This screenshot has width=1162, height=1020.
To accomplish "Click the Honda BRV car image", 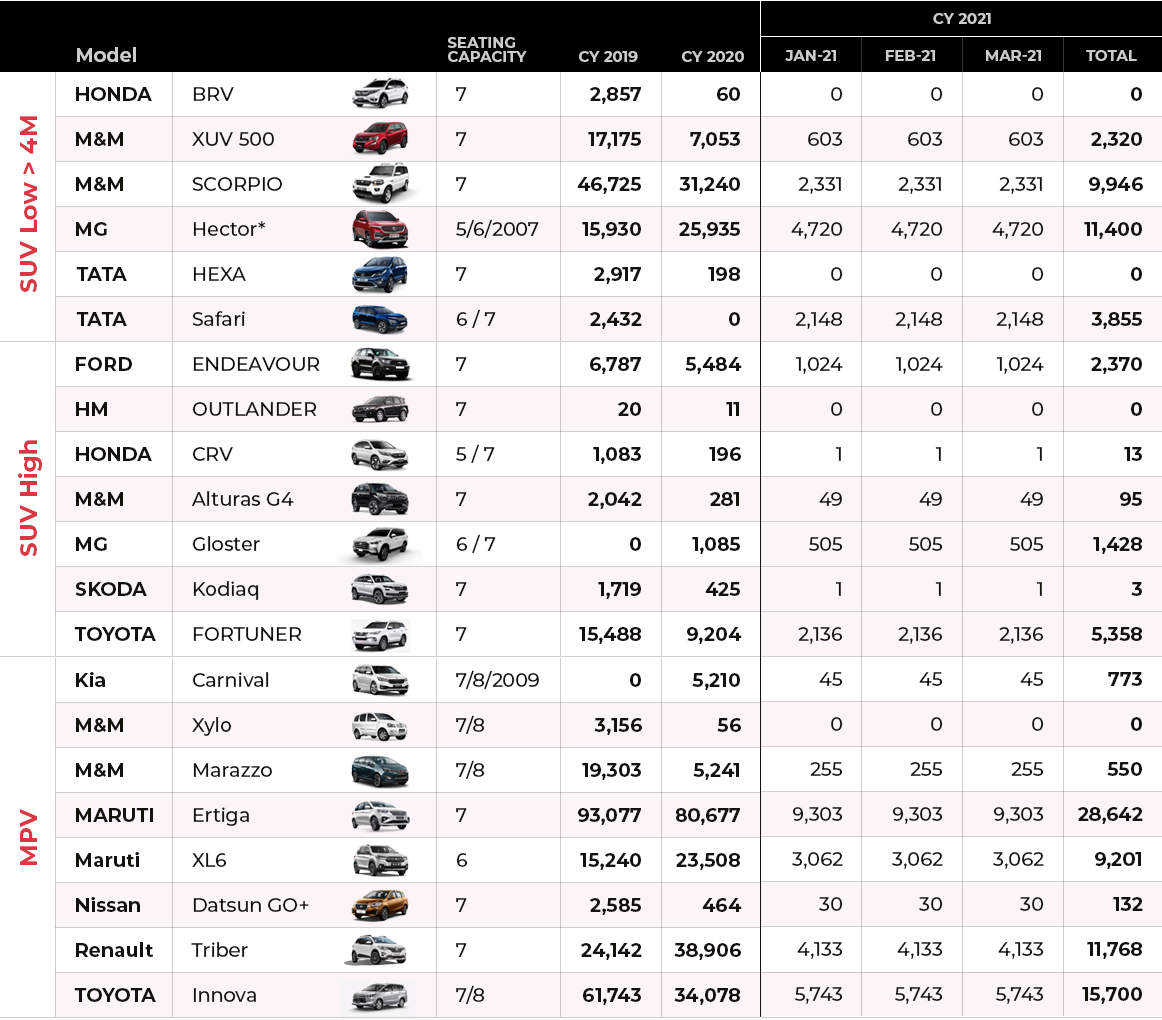I will click(380, 94).
